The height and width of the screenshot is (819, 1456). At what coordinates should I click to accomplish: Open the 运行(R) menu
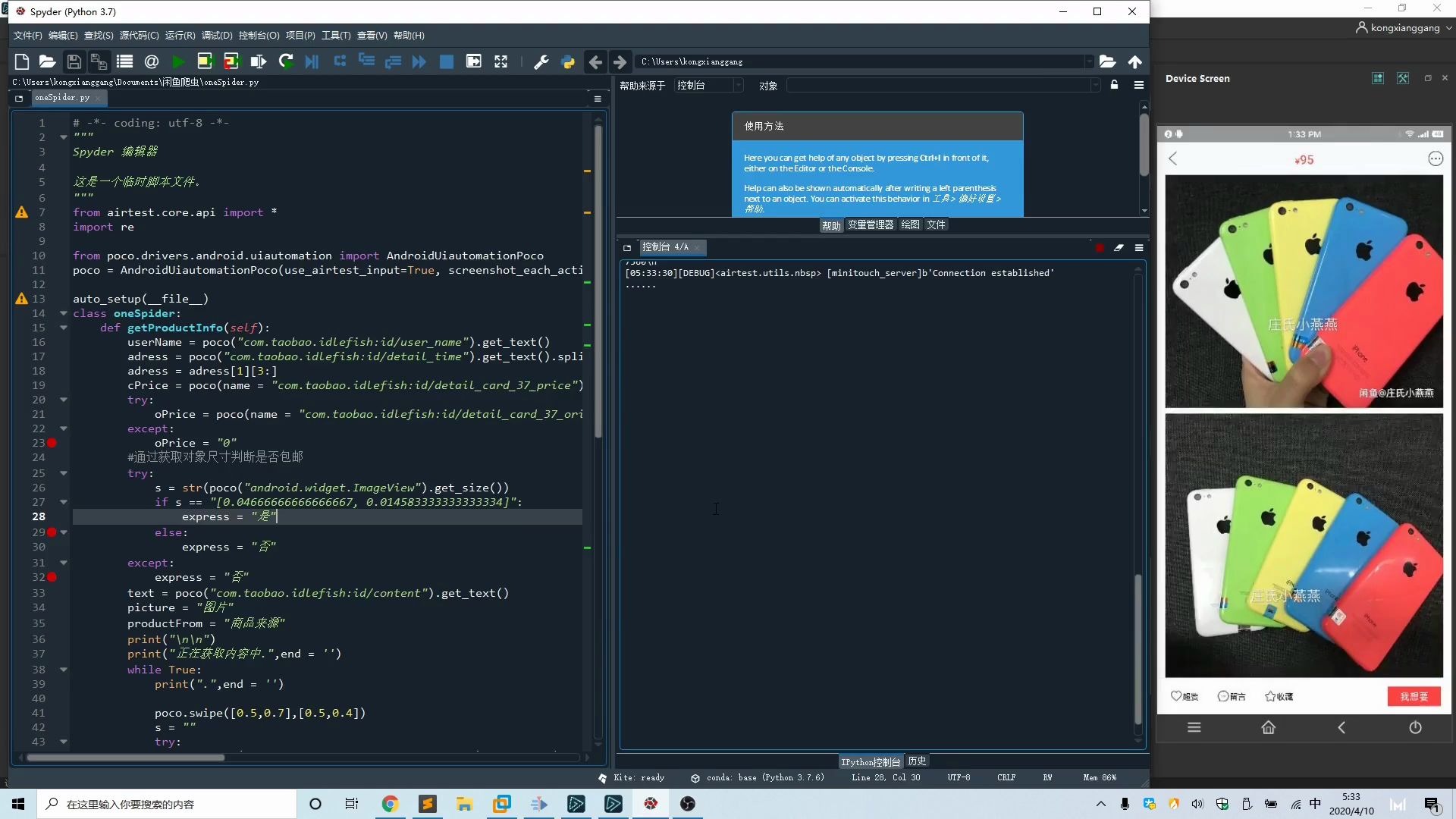pos(180,36)
